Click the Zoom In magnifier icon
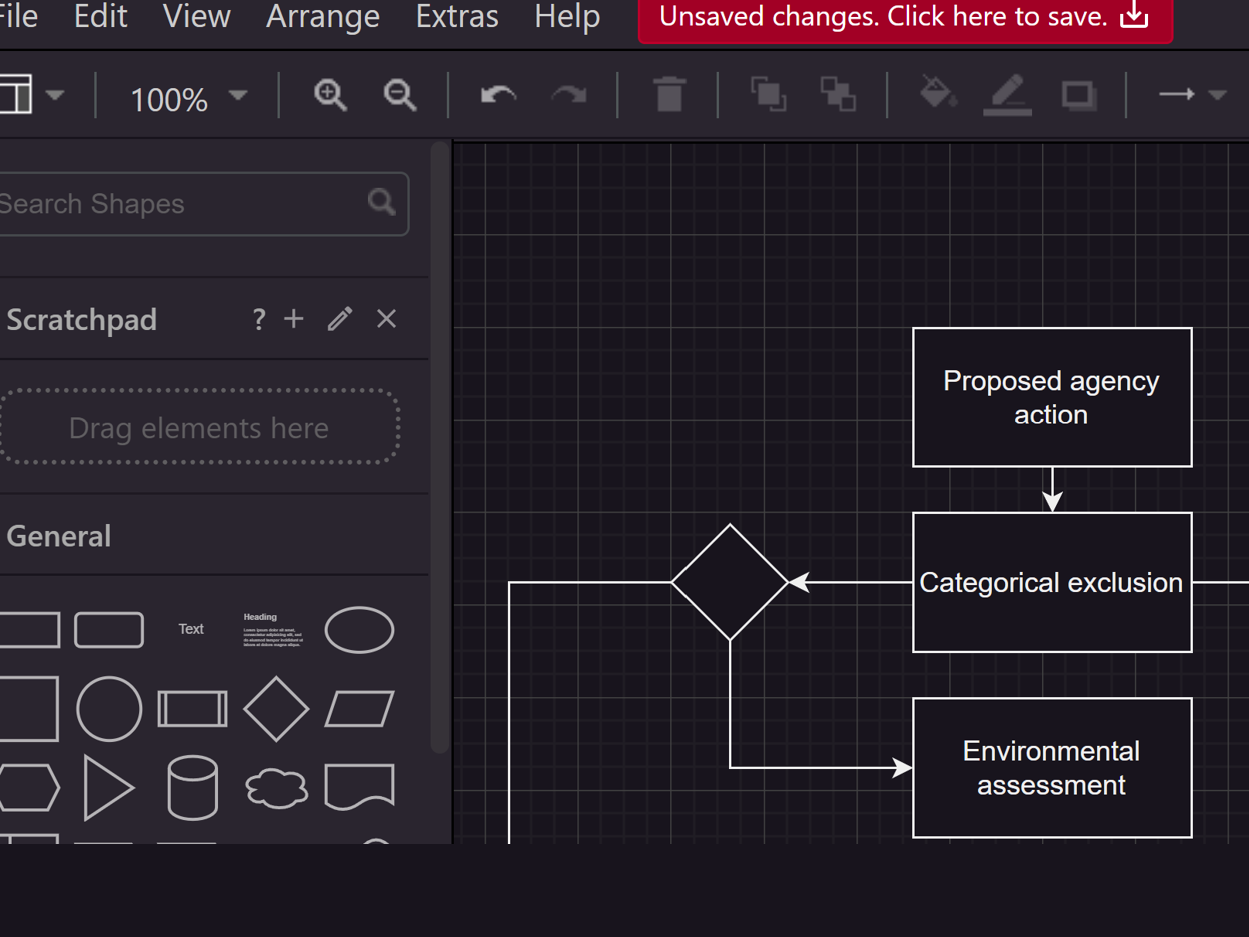1249x937 pixels. (329, 95)
